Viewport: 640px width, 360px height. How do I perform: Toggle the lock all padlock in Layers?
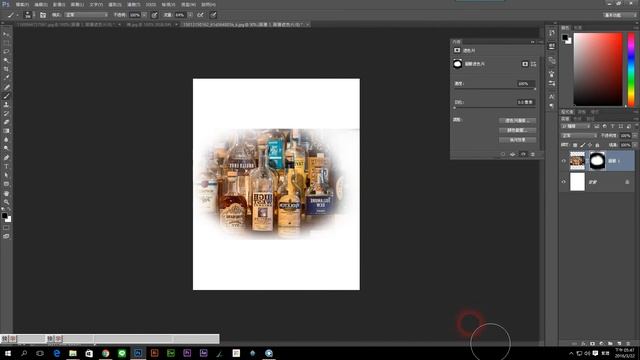tap(598, 145)
